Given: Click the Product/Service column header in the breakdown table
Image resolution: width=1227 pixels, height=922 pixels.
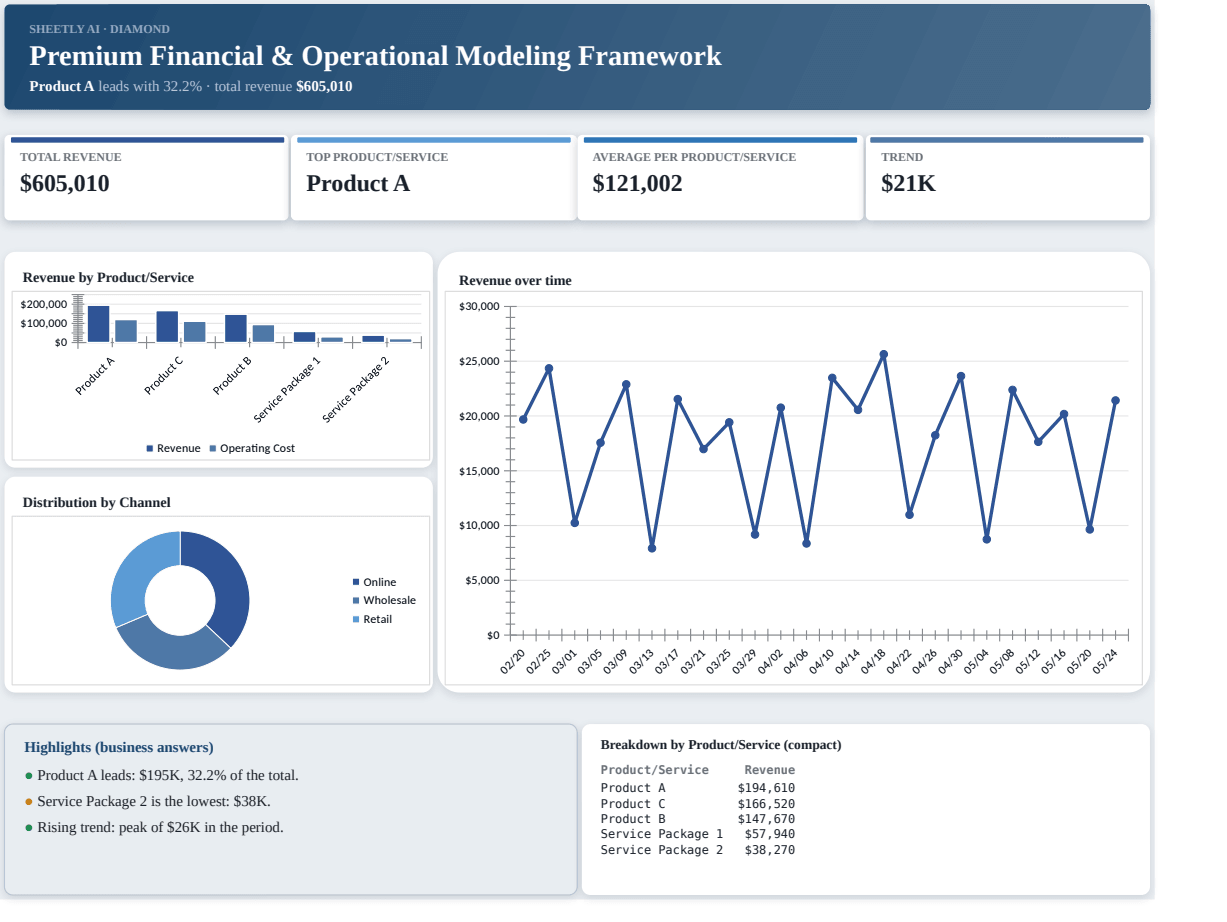Looking at the screenshot, I should click(654, 770).
